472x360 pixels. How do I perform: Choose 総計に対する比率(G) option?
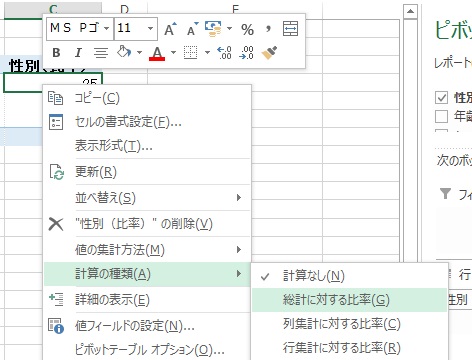point(349,300)
